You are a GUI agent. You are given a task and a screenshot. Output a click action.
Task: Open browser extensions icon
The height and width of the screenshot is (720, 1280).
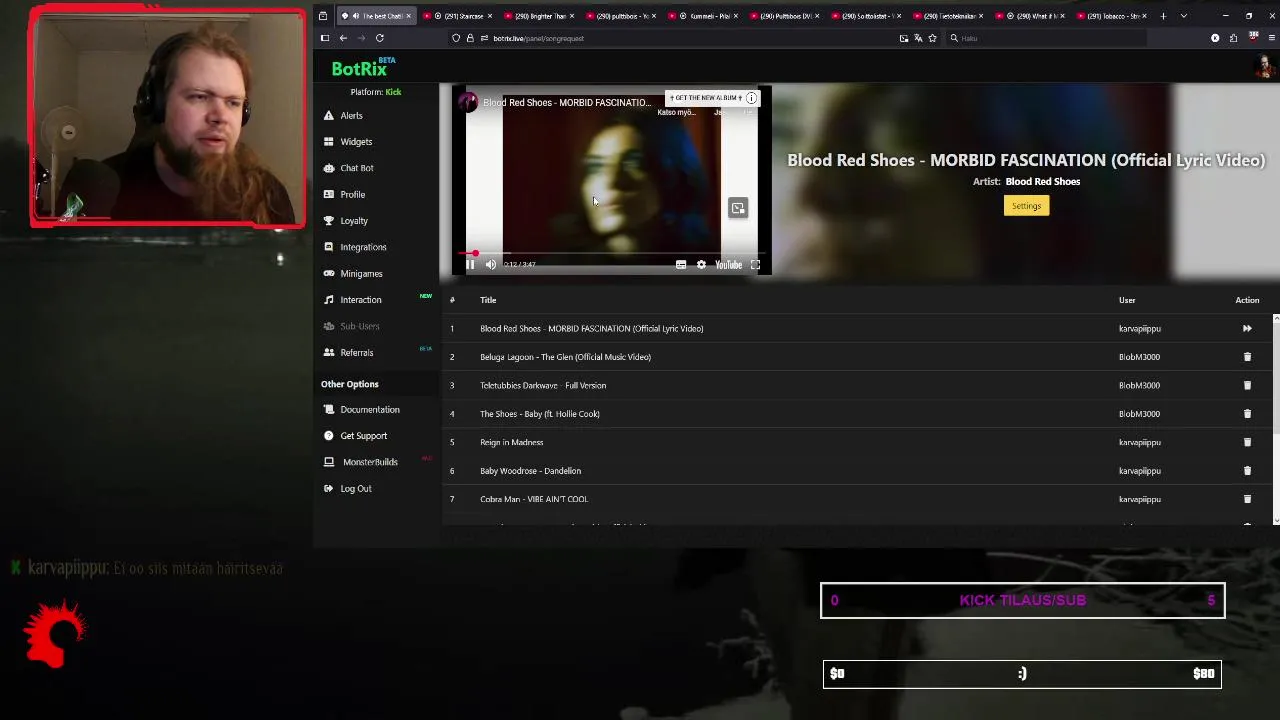pos(1233,38)
